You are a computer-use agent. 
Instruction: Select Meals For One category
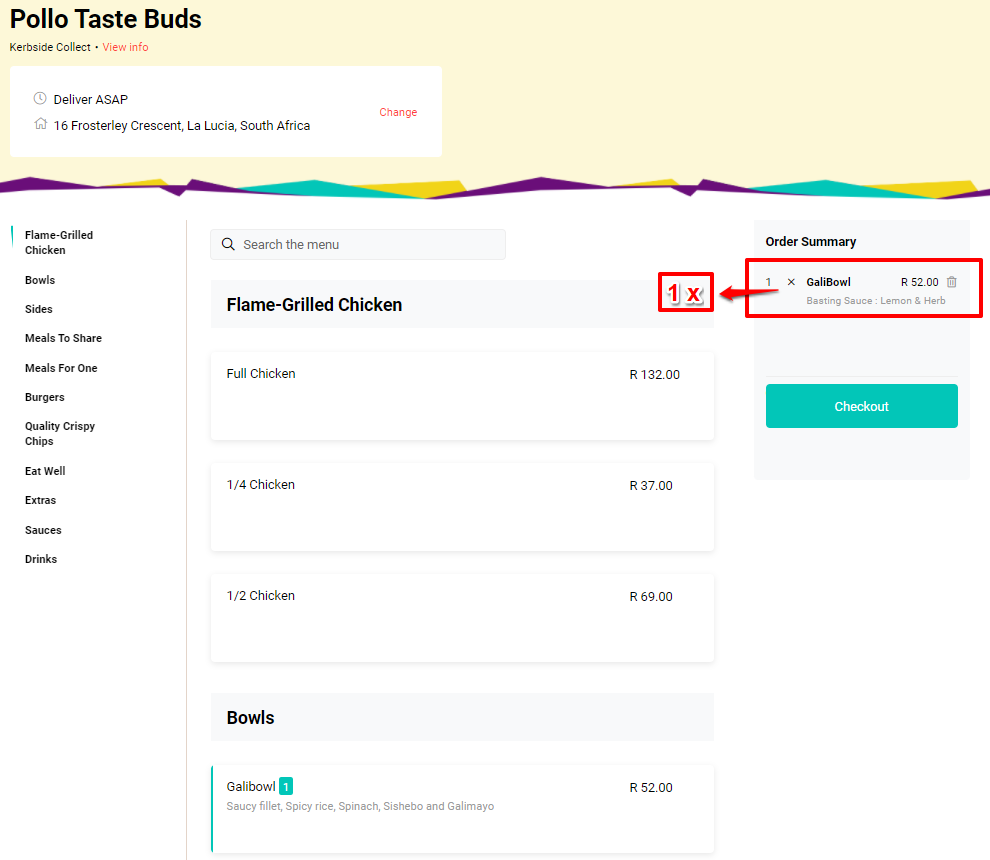(61, 367)
